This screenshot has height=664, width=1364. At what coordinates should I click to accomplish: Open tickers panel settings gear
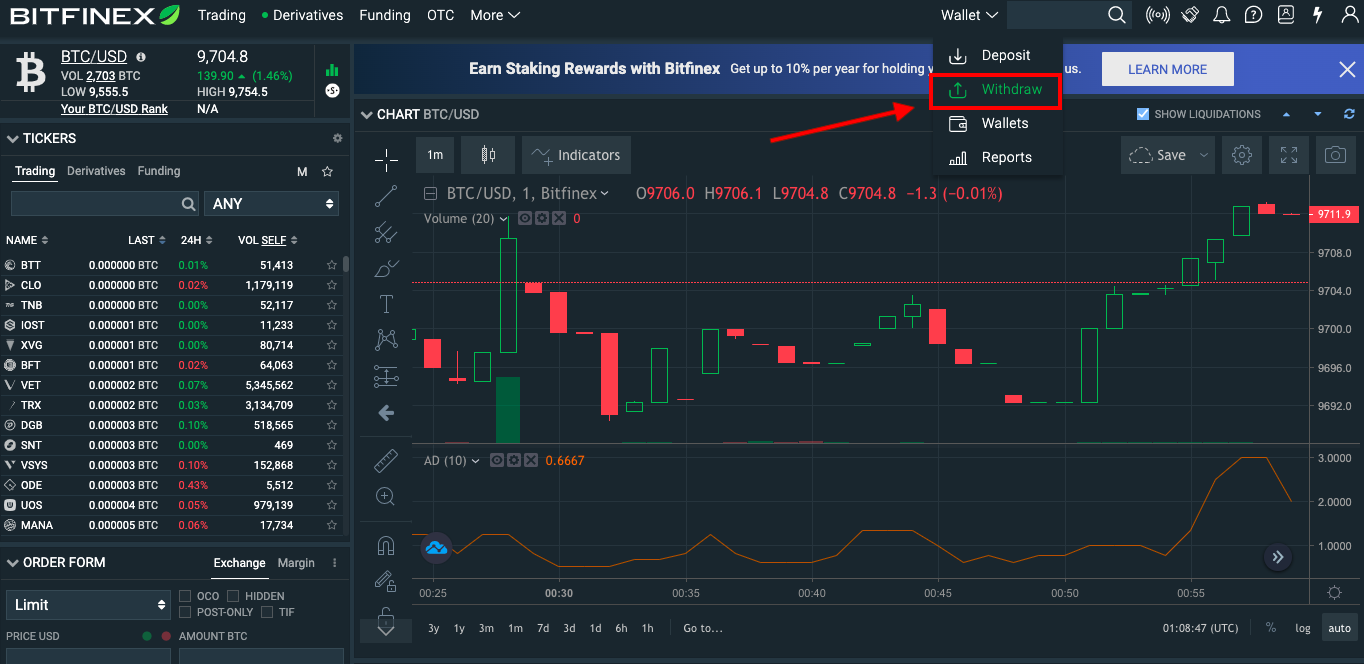[338, 138]
